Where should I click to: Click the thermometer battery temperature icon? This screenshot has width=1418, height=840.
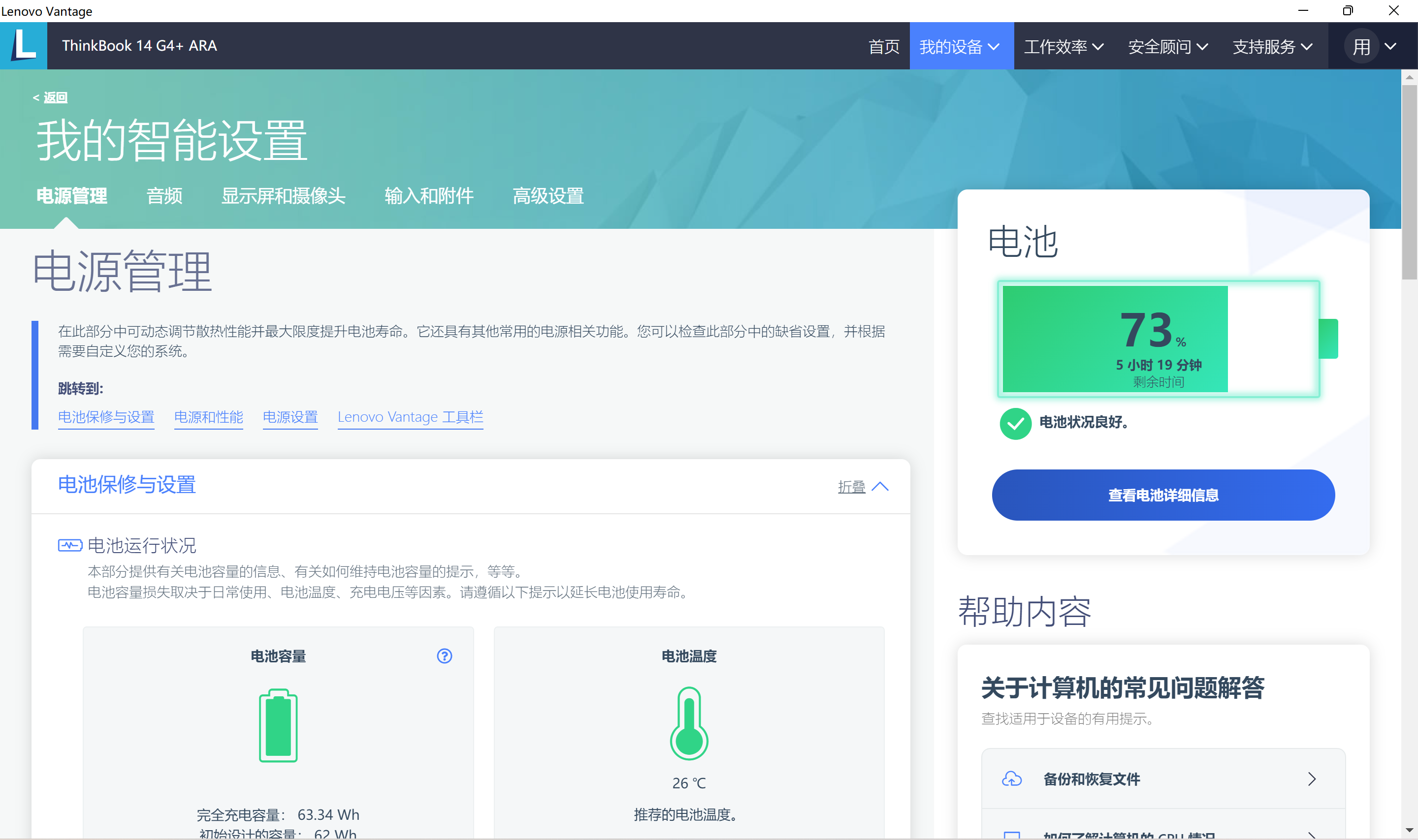[689, 723]
